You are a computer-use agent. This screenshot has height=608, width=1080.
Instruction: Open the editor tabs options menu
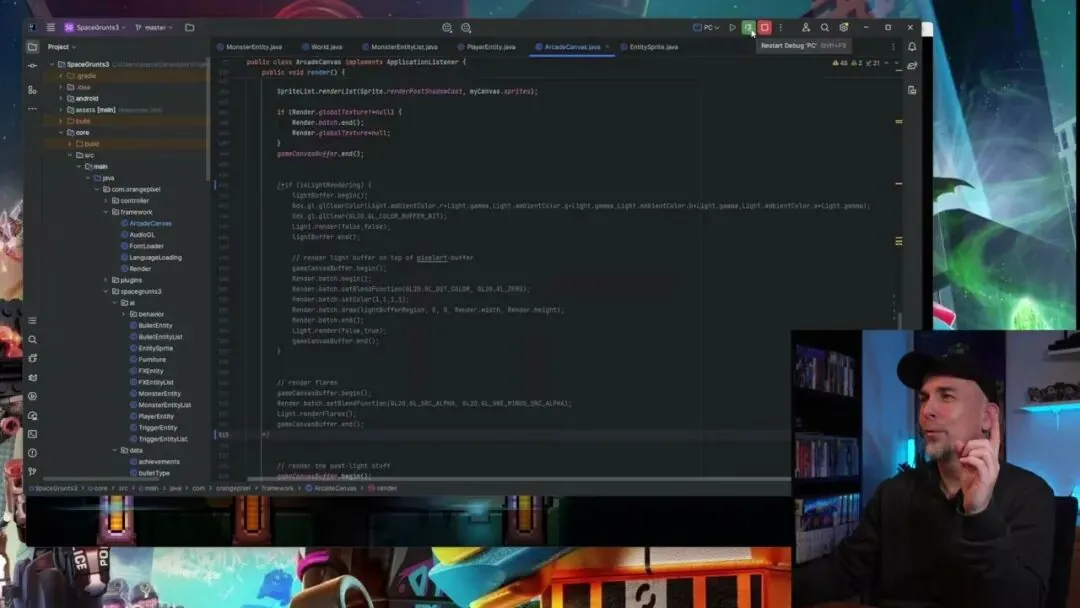point(893,47)
